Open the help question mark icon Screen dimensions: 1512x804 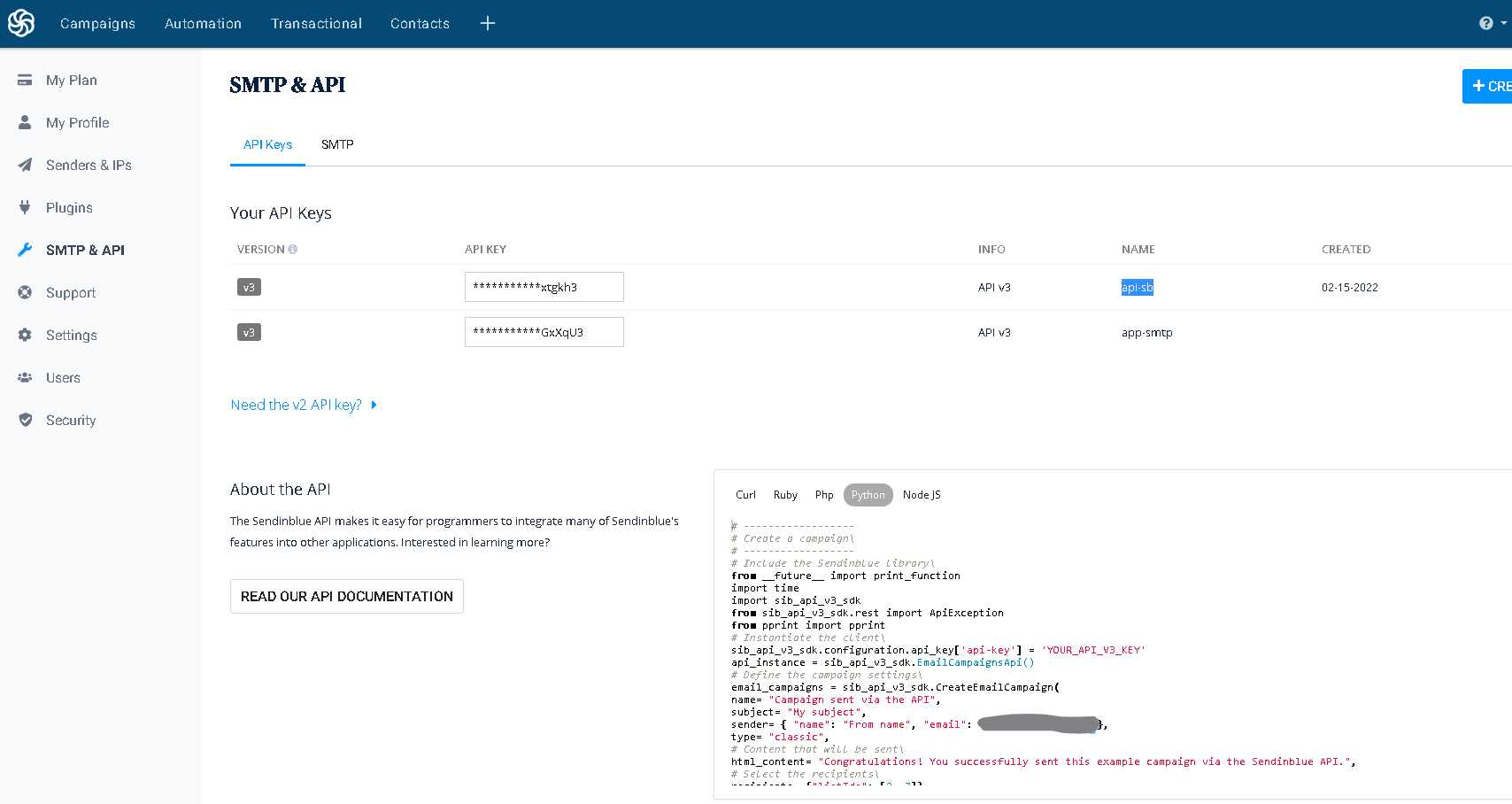(x=1486, y=23)
